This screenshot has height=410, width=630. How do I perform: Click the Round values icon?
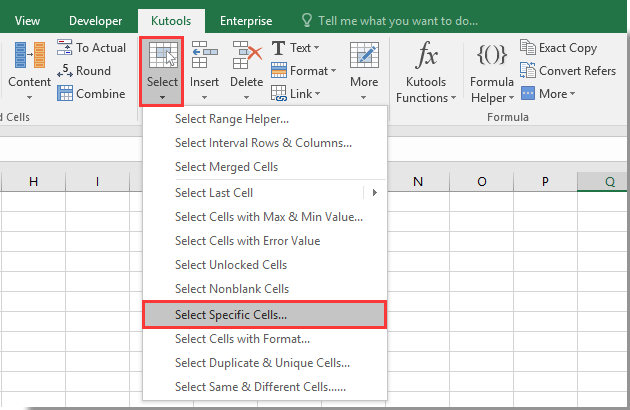tap(65, 71)
